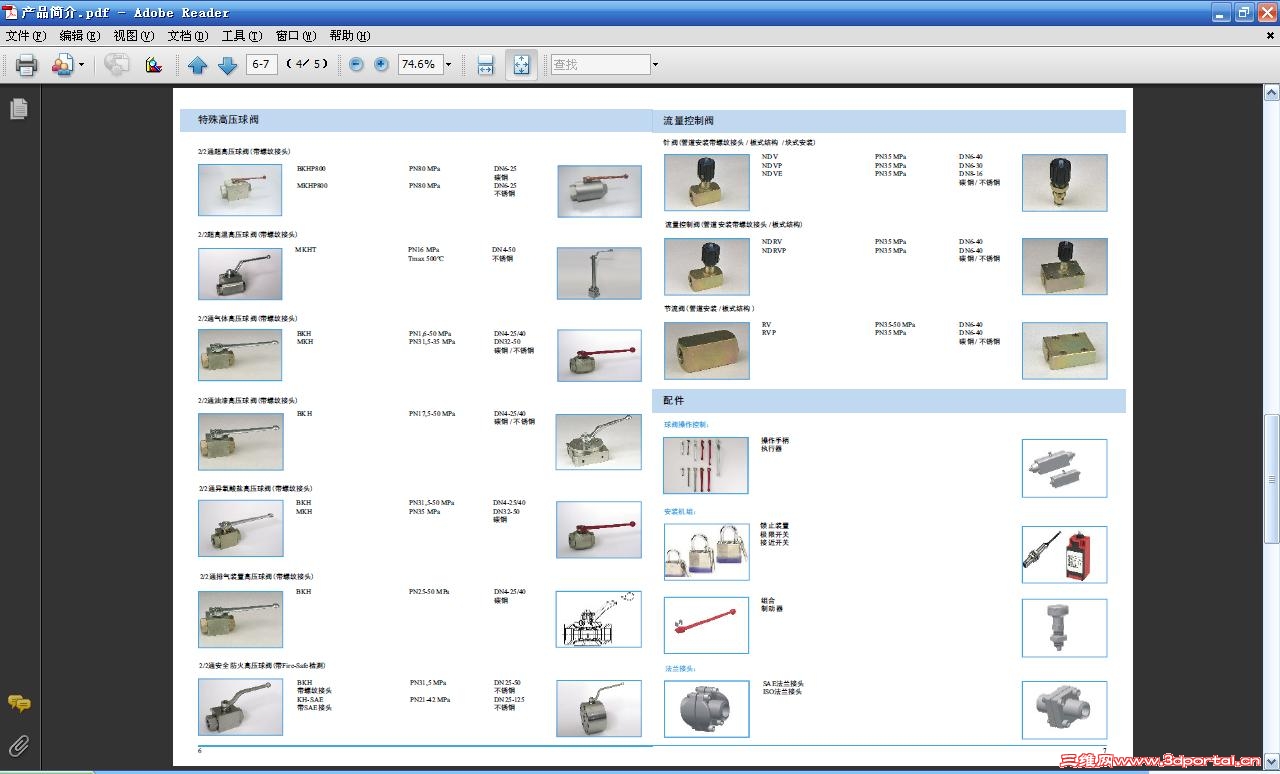Screen dimensions: 1280x774
Task: Click the SAE法兰接头 label
Action: (783, 684)
